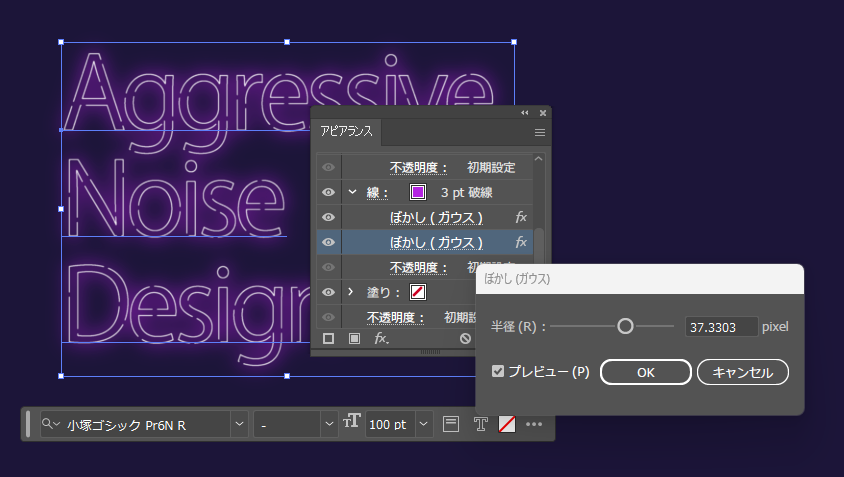This screenshot has height=477, width=844.
Task: Open the font family dropdown
Action: pos(239,425)
